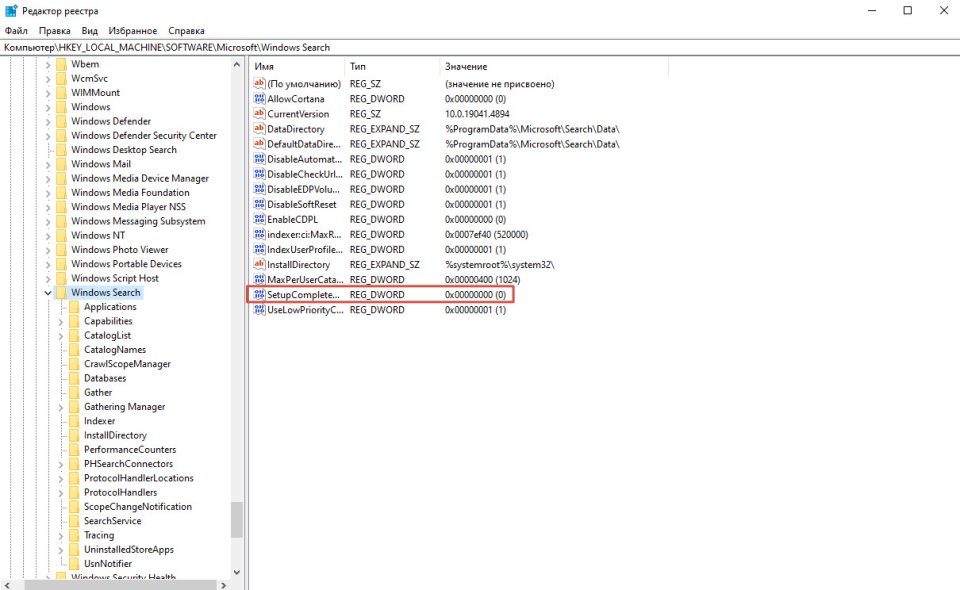
Task: Click the tree pane vertical scrollbar thumb
Action: (237, 520)
